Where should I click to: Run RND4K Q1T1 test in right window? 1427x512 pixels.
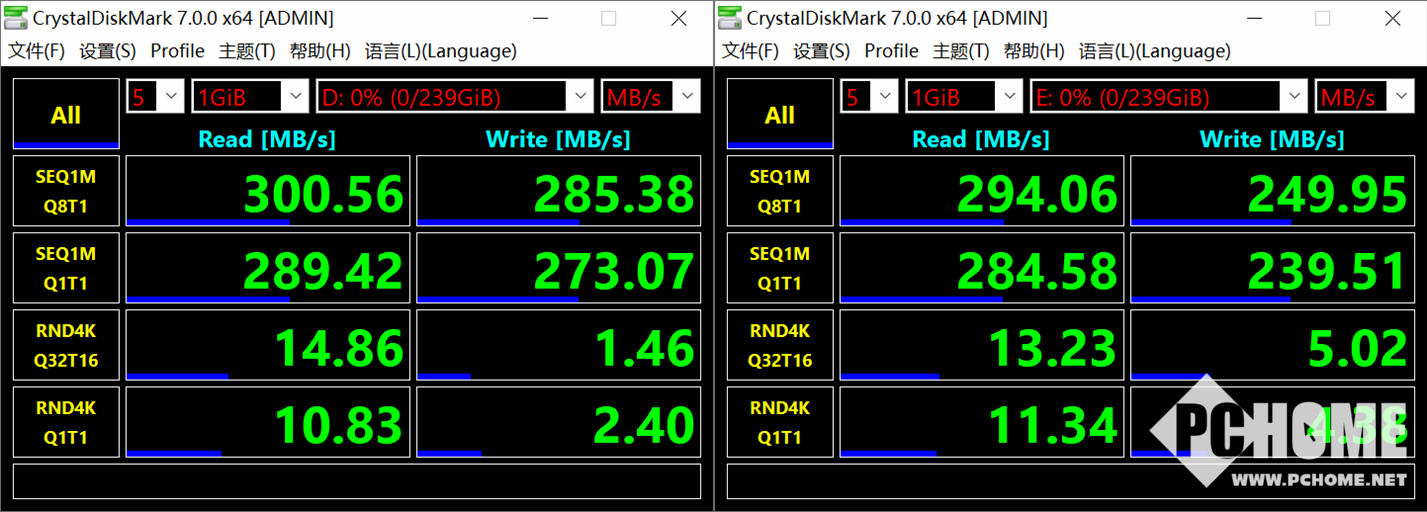click(x=780, y=422)
